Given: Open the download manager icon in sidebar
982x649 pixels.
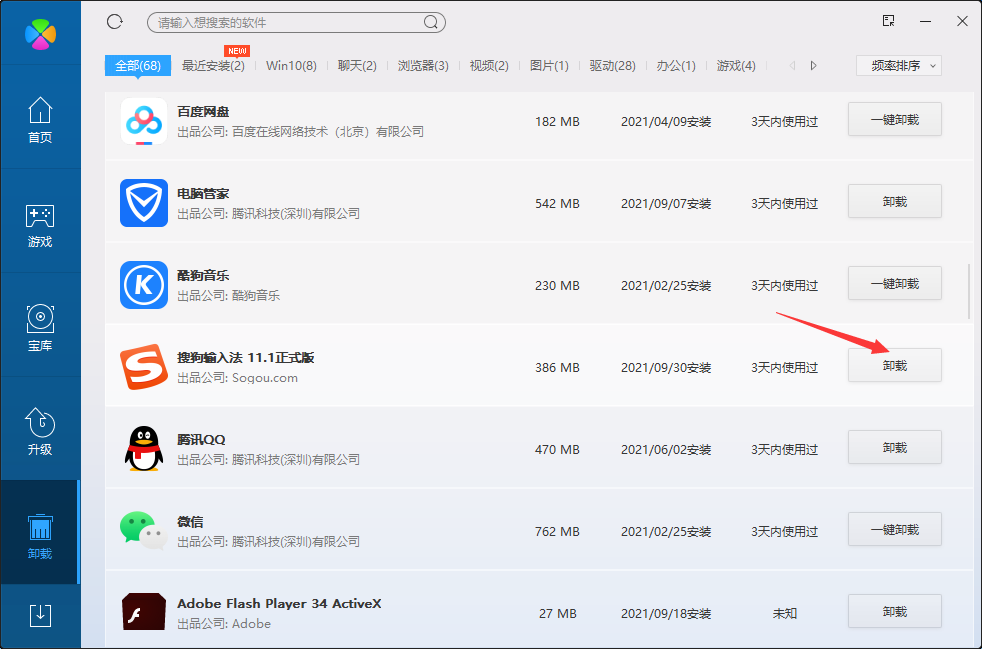Looking at the screenshot, I should click(41, 616).
